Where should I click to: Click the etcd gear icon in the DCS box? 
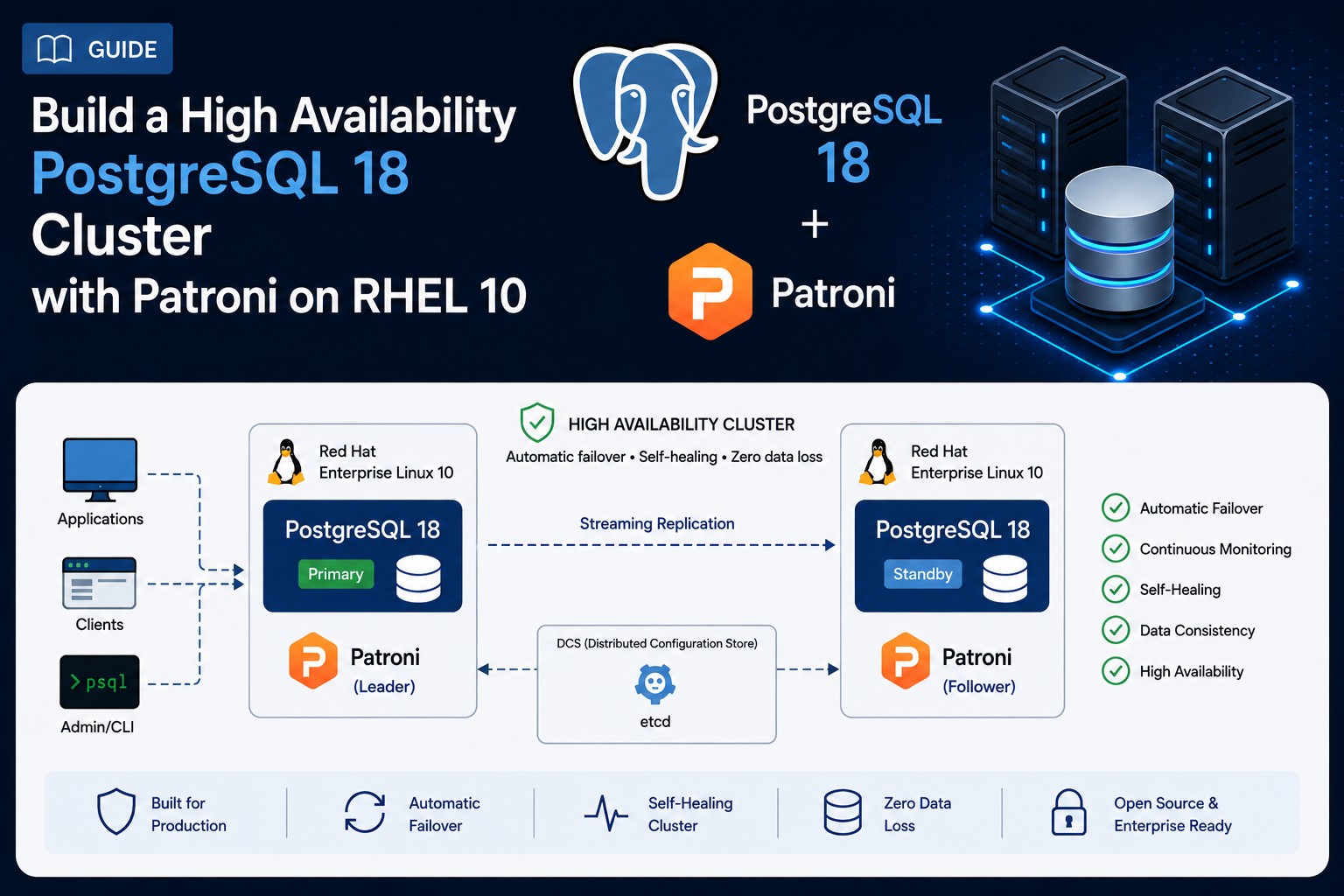click(x=654, y=684)
